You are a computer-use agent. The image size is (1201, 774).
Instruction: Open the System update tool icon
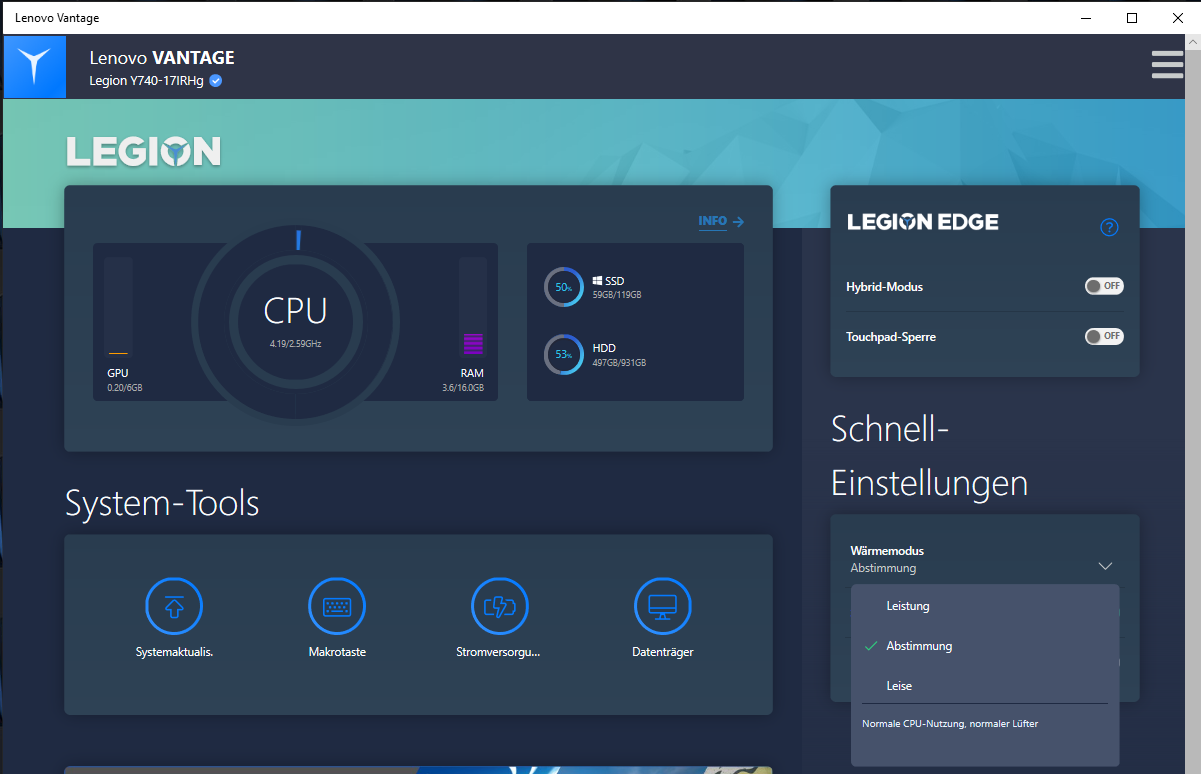pyautogui.click(x=174, y=606)
